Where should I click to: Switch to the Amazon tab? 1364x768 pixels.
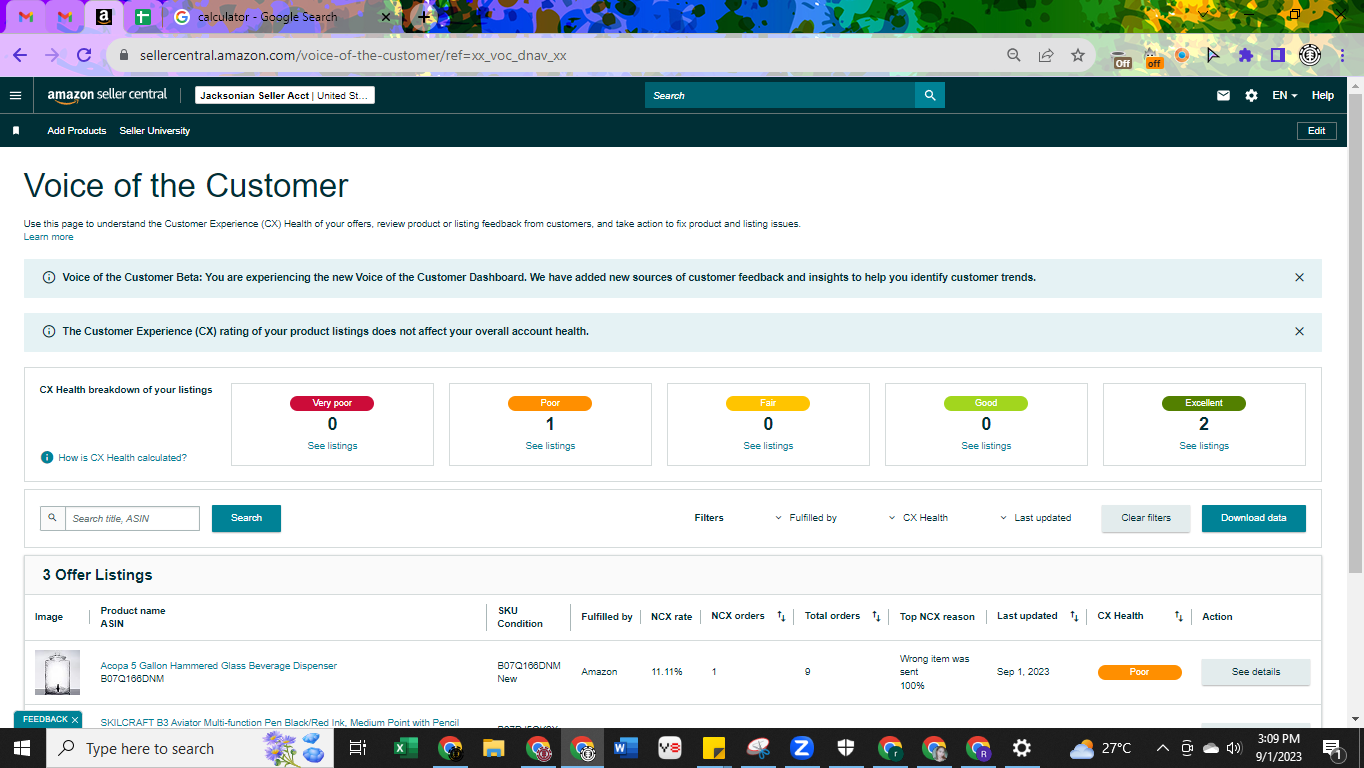point(104,17)
